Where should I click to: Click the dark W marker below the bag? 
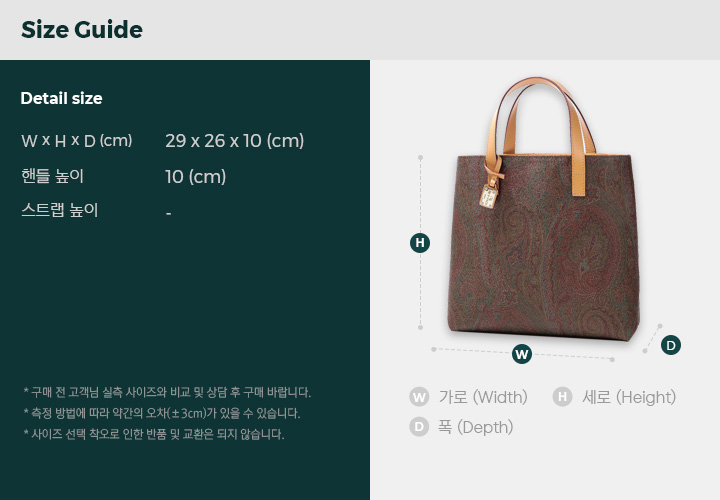tap(522, 354)
